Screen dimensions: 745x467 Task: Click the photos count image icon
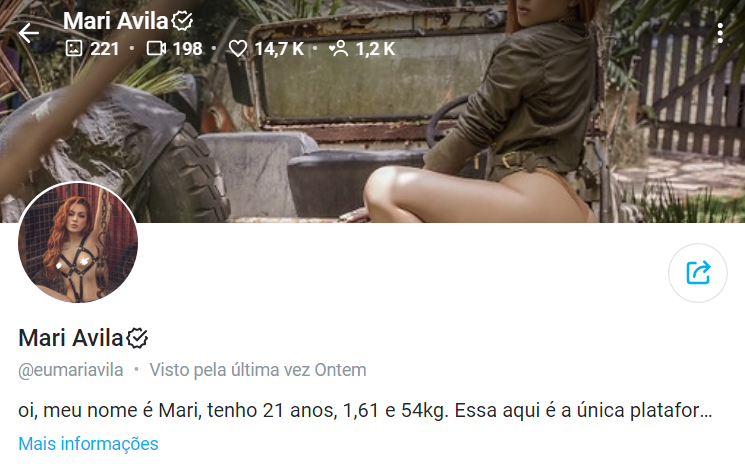click(x=74, y=48)
